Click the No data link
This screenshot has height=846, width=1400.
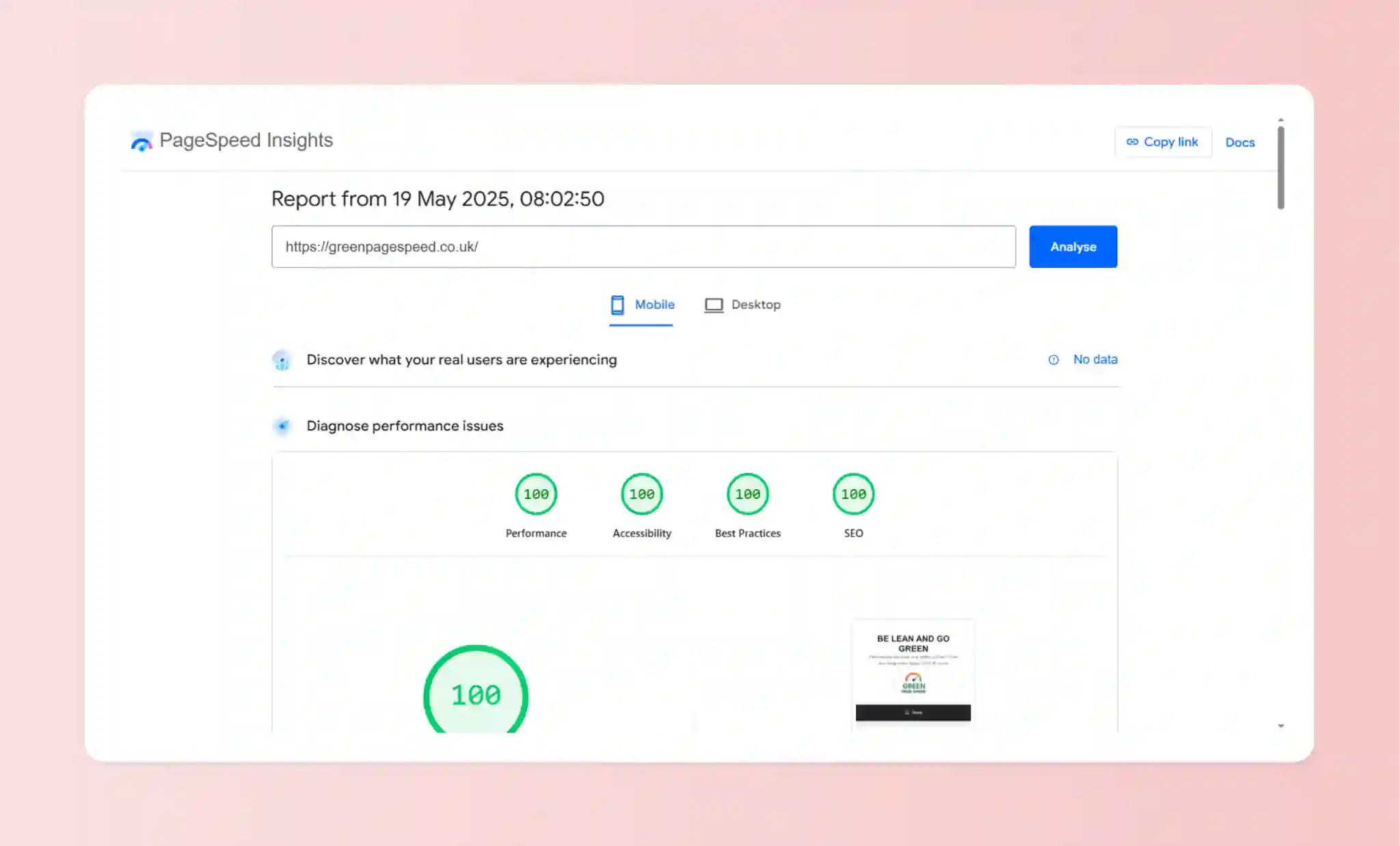pos(1095,359)
